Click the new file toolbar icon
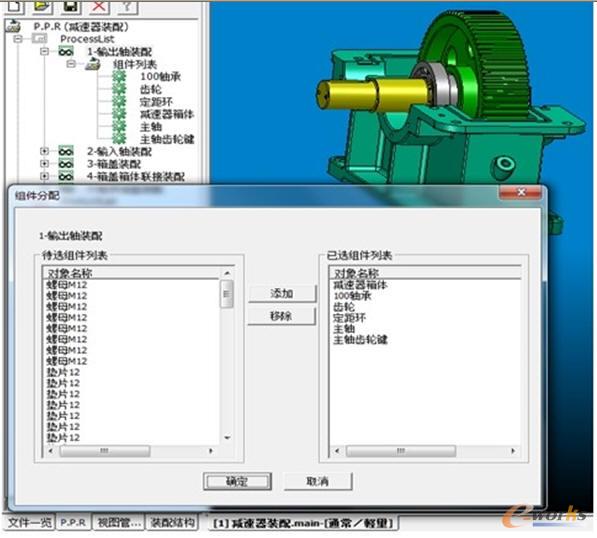597x538 pixels. (14, 6)
